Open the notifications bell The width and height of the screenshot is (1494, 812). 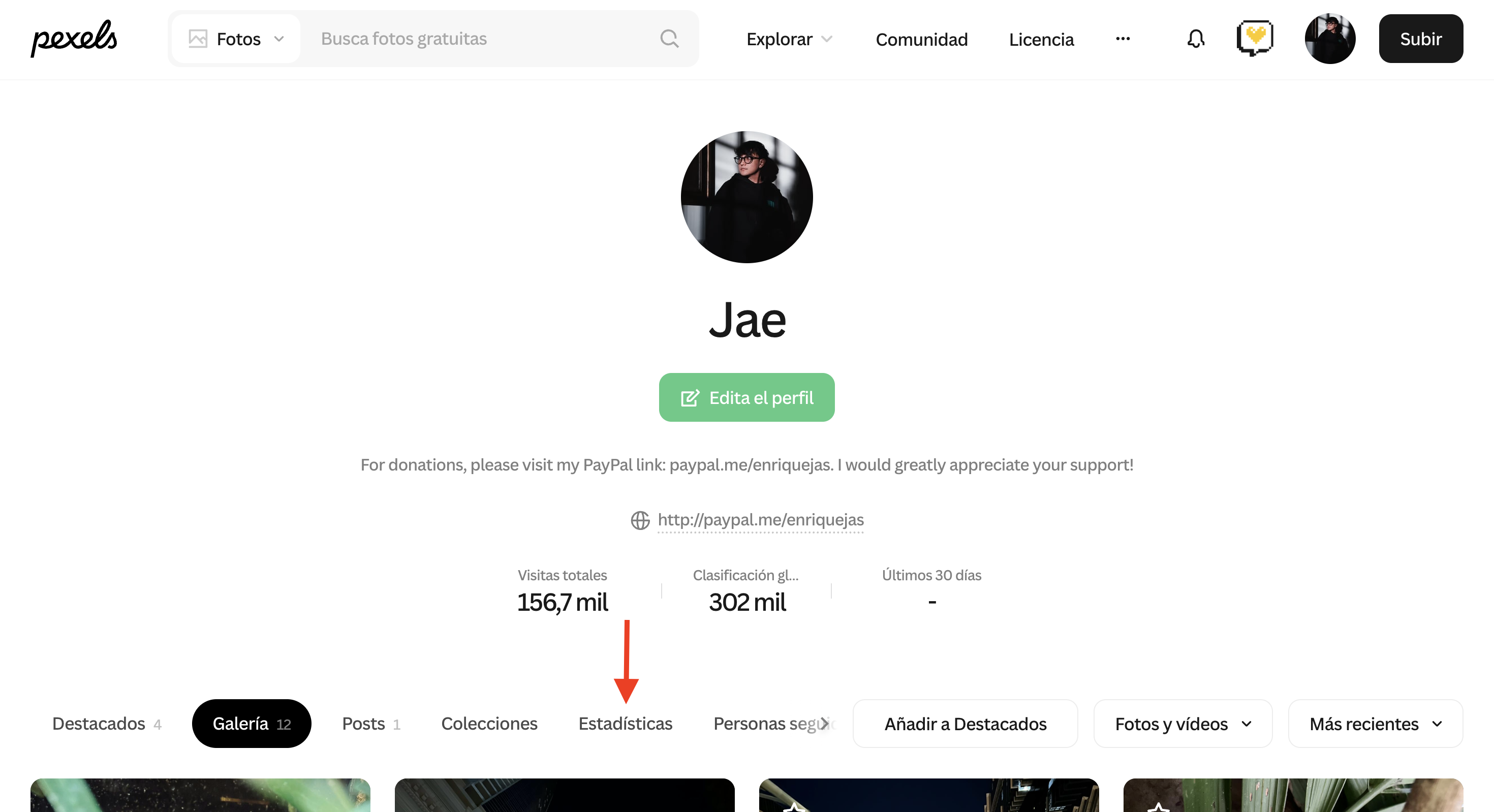point(1195,39)
